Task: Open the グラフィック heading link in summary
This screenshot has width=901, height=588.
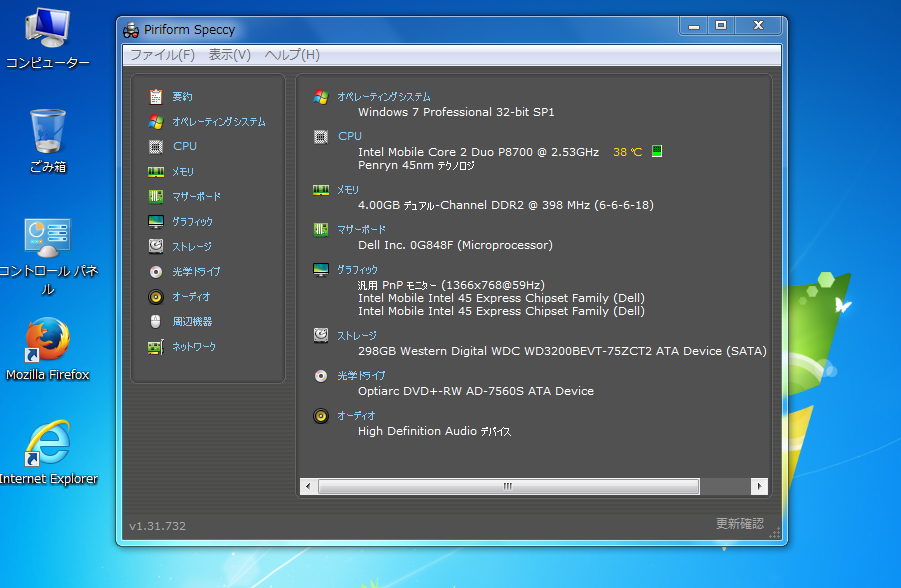Action: point(357,270)
